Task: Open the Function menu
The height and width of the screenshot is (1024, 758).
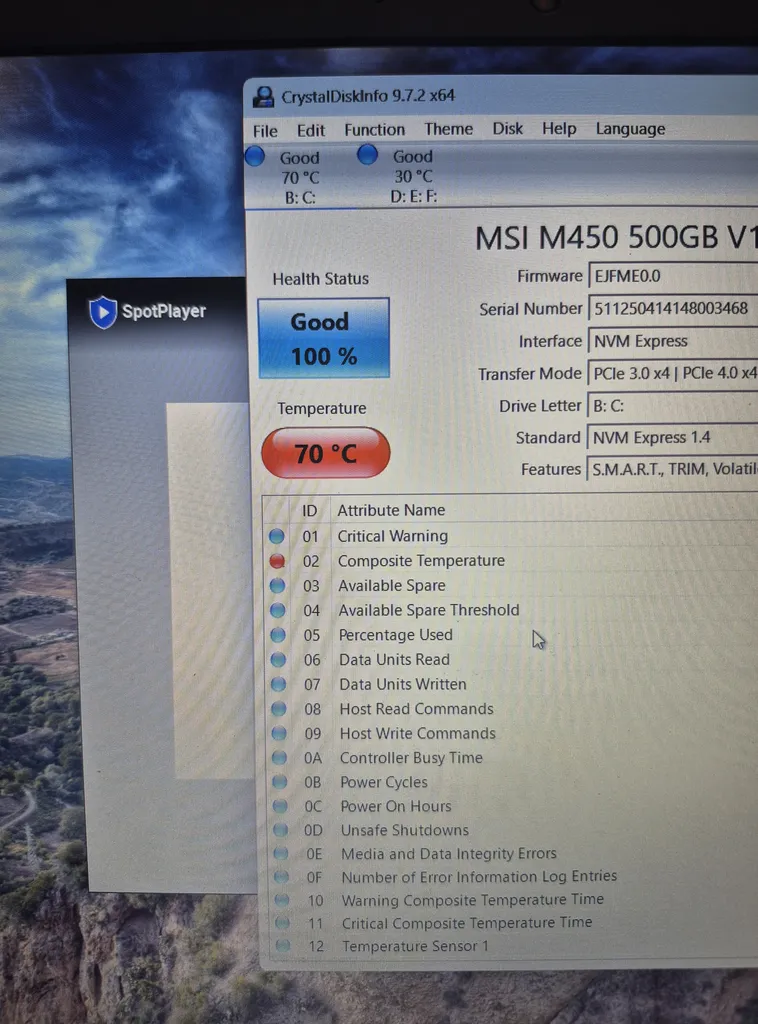Action: click(x=374, y=129)
